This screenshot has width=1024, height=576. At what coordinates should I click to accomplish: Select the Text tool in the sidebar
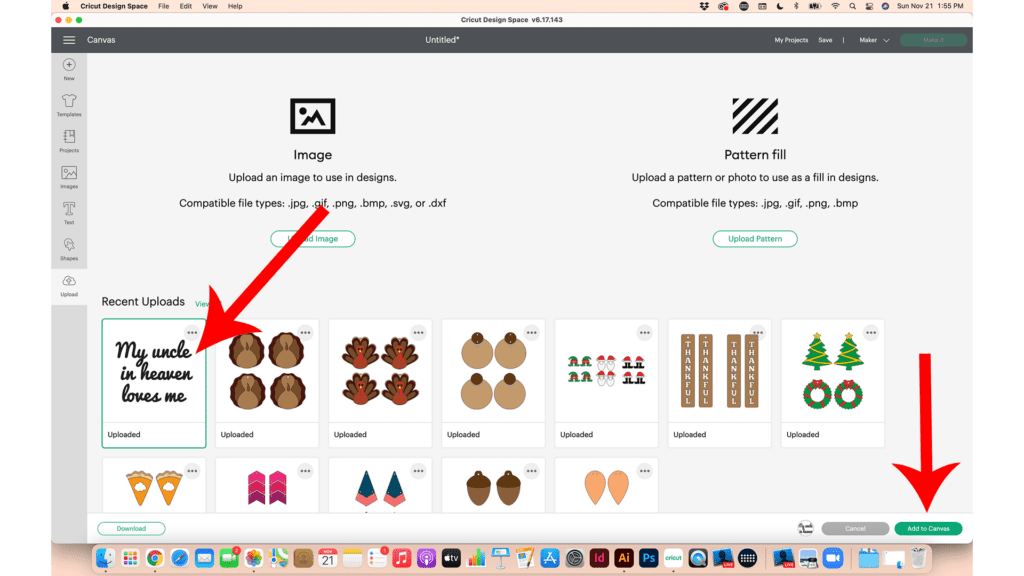(x=69, y=212)
